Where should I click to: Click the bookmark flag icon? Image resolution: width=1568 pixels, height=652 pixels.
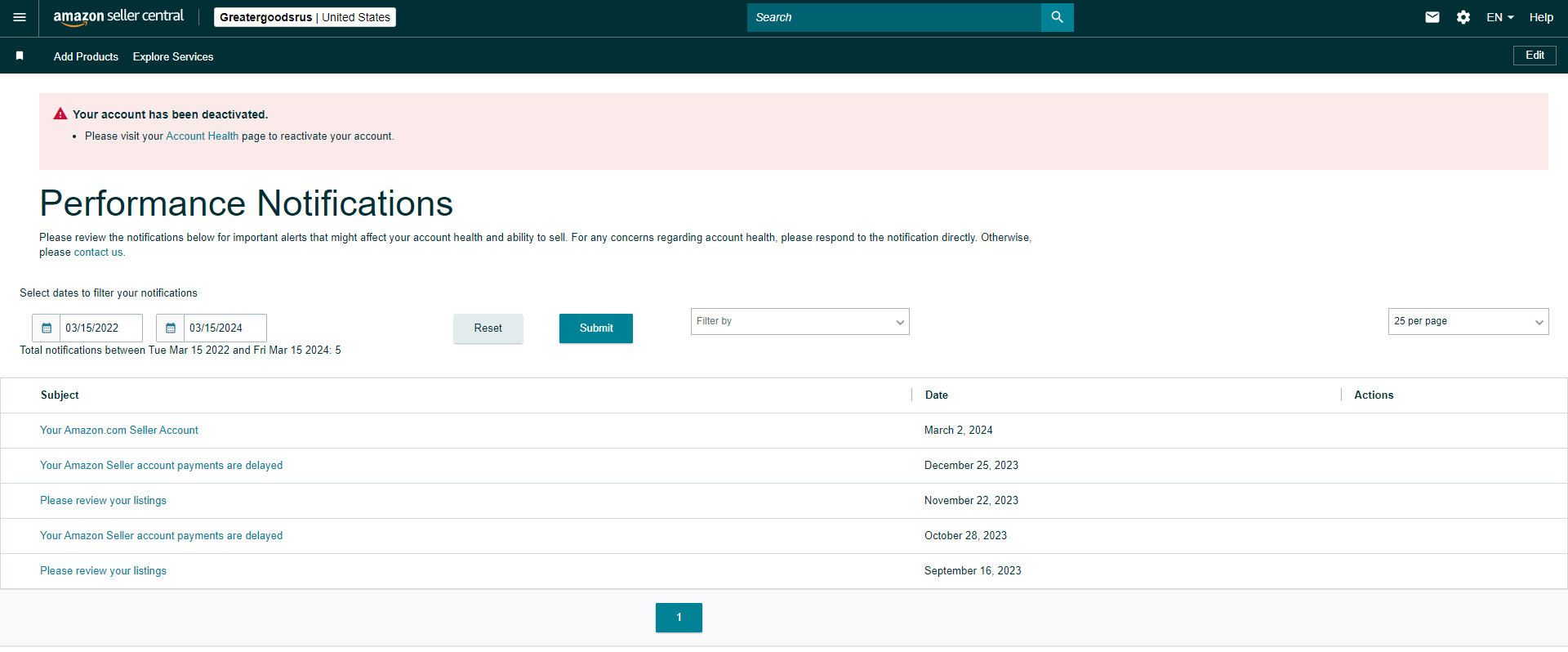20,56
